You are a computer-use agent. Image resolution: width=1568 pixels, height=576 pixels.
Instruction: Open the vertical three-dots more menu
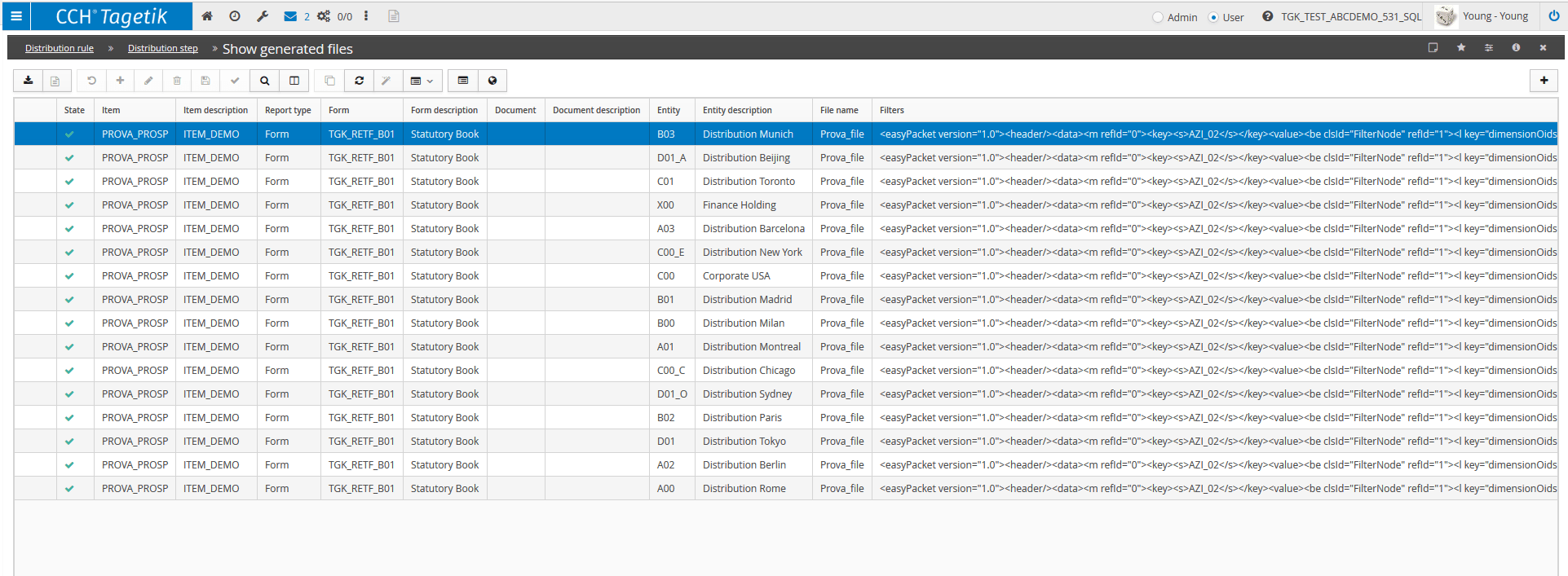point(366,16)
